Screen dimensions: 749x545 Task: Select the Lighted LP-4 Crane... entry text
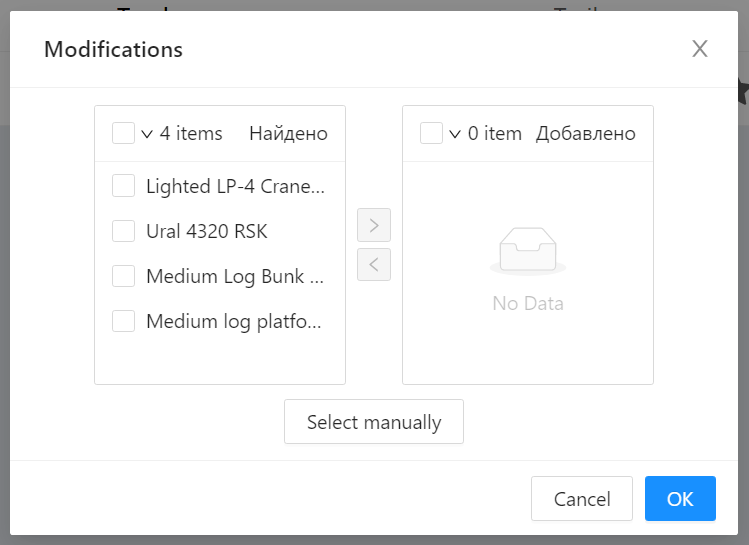(235, 186)
